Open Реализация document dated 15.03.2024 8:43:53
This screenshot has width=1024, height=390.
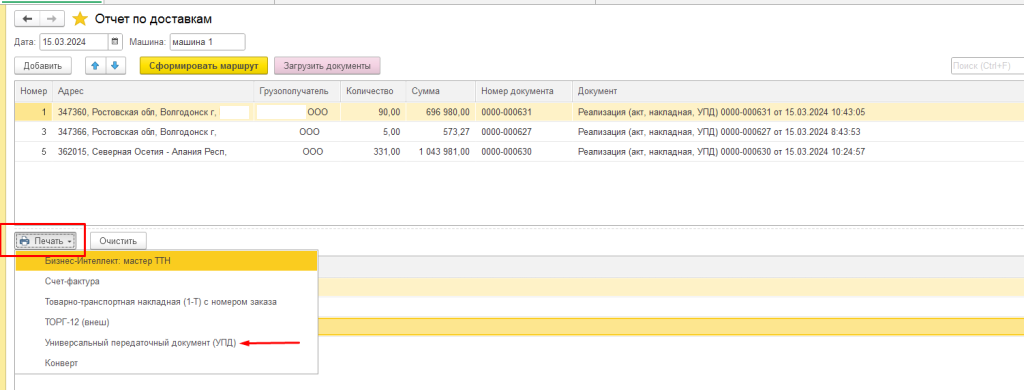(798, 132)
